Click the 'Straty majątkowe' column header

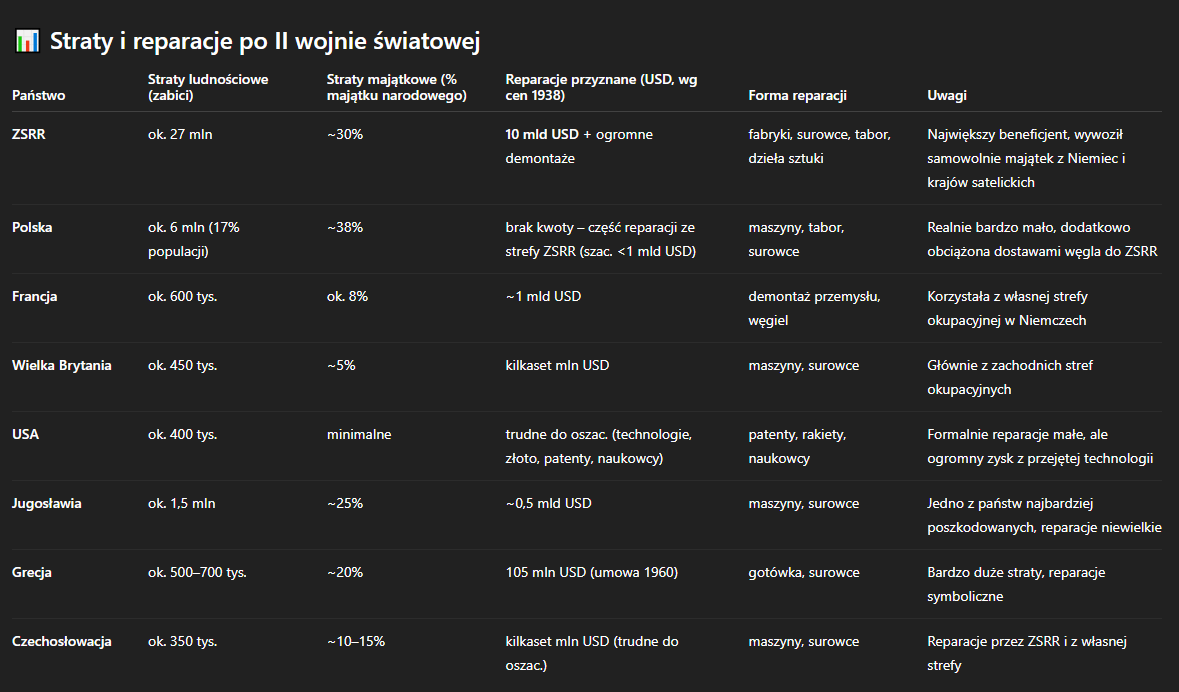(x=397, y=87)
